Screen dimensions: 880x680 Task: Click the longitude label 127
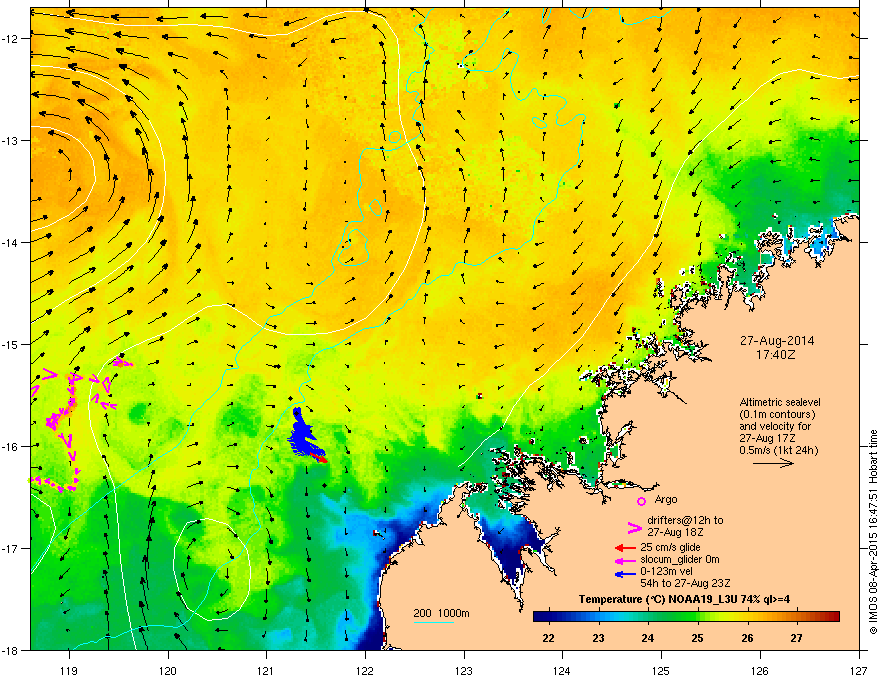tap(859, 670)
